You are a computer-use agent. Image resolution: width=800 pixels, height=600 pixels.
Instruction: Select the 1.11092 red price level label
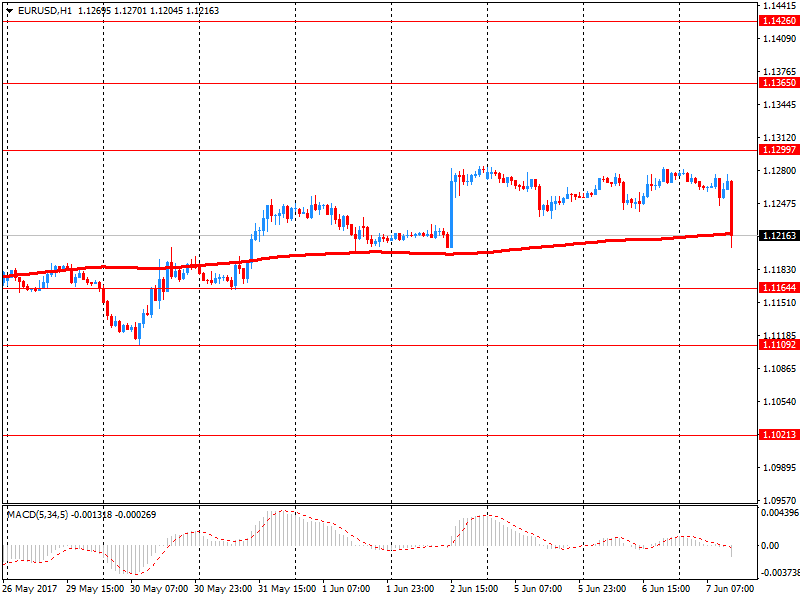point(779,345)
